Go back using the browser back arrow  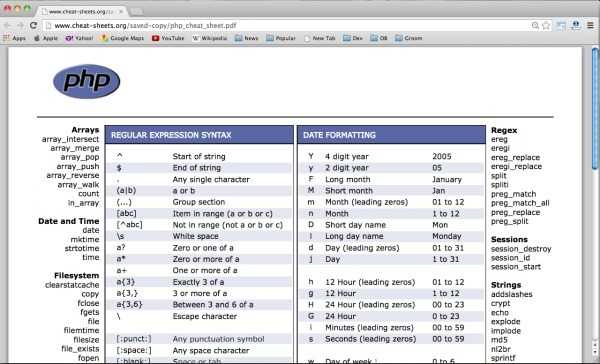(7, 25)
